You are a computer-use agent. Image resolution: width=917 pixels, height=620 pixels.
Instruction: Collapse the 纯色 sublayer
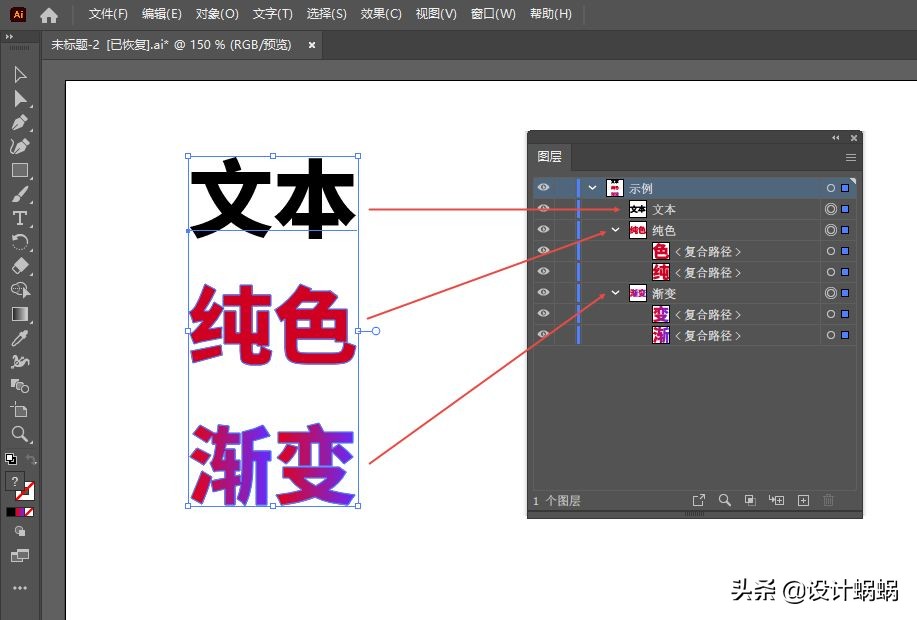[x=616, y=229]
